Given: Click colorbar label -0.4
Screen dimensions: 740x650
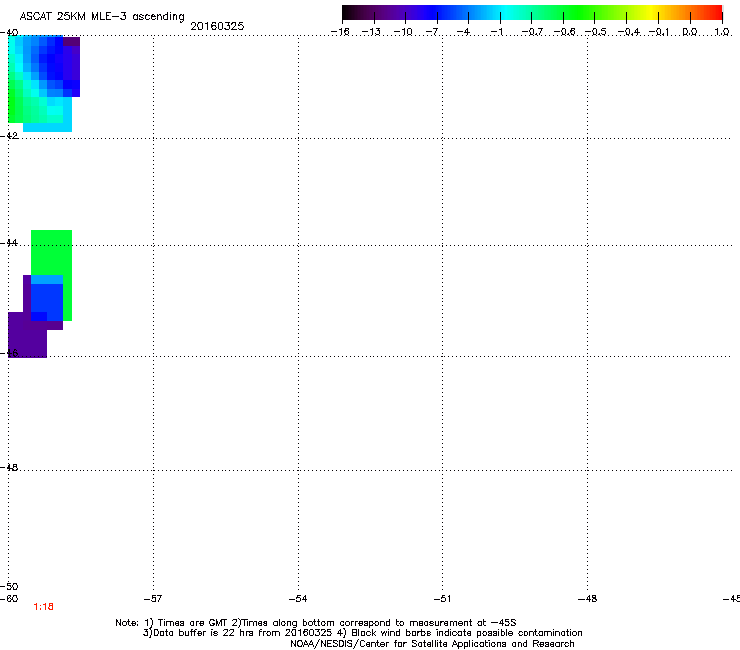Looking at the screenshot, I should tap(629, 32).
